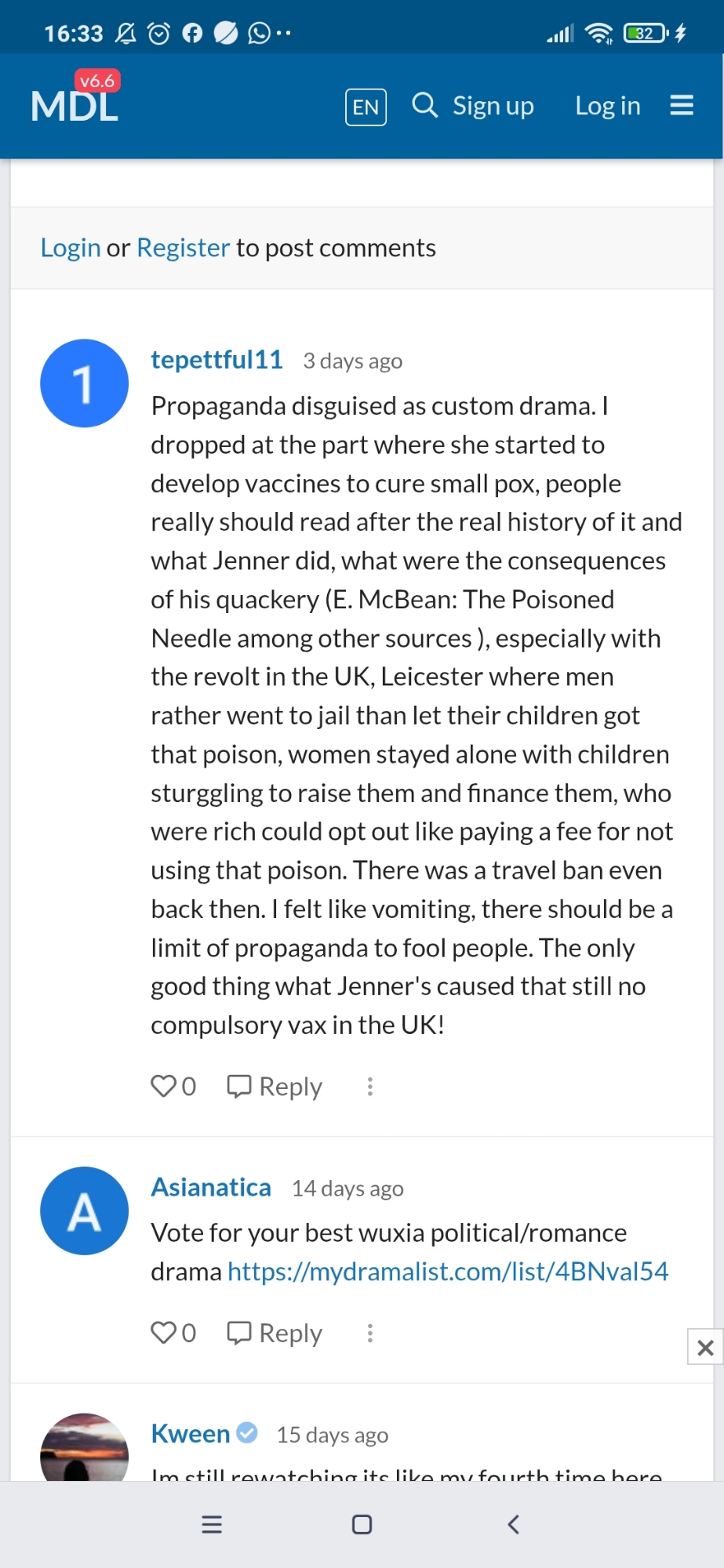Reply to Asianatica's comment
The height and width of the screenshot is (1568, 724).
click(x=275, y=1333)
